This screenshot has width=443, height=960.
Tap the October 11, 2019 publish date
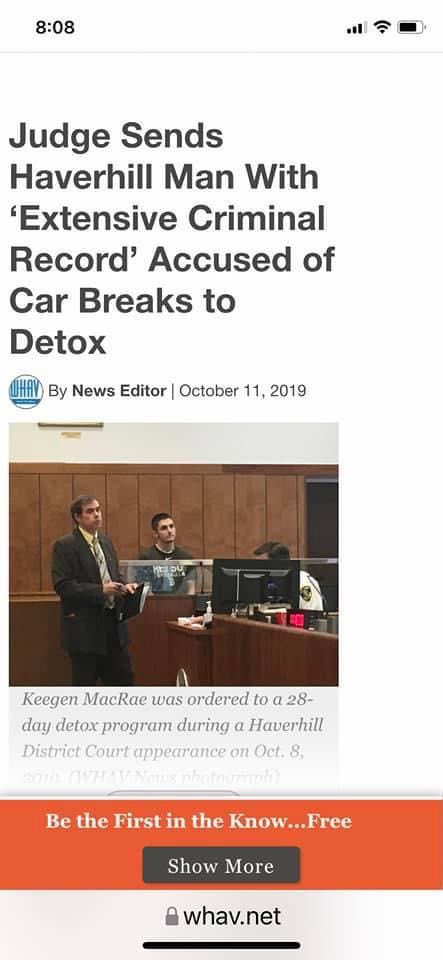coord(242,391)
